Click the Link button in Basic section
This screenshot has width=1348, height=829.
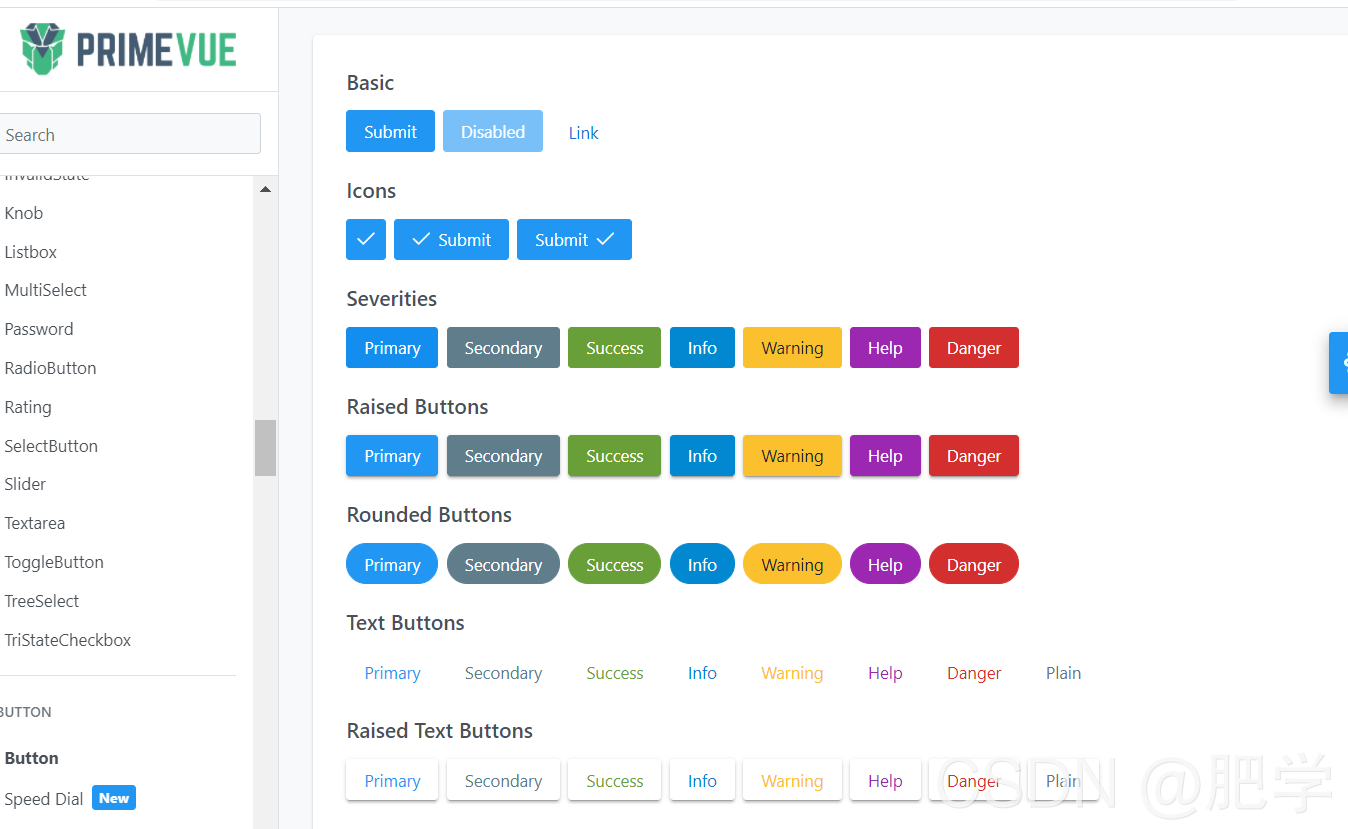[x=584, y=132]
